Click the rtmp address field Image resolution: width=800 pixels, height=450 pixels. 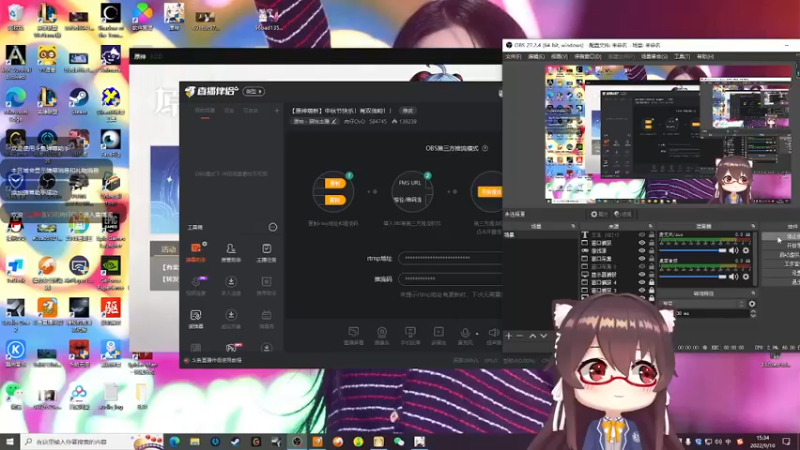(x=451, y=258)
